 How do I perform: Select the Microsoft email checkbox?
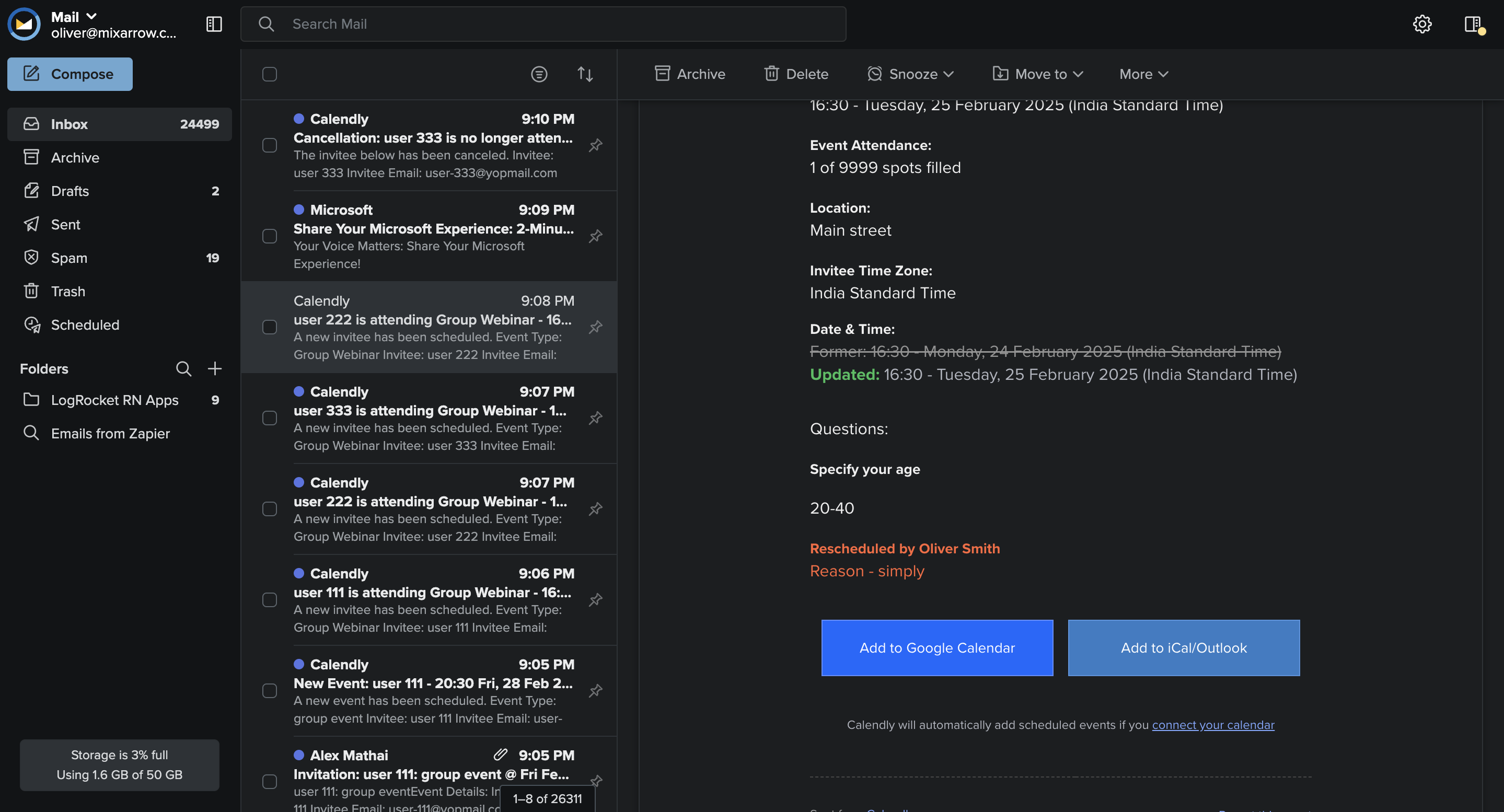point(269,236)
